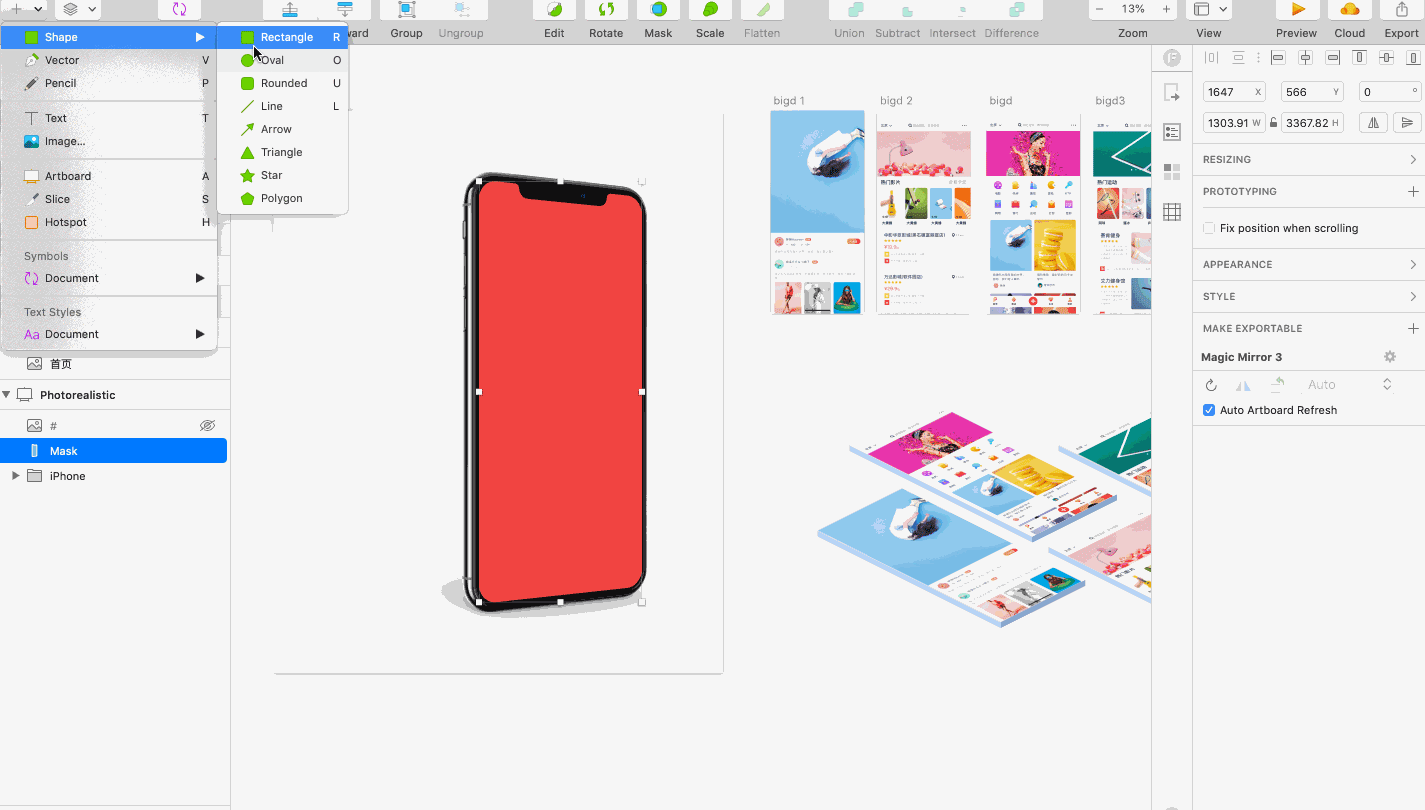The height and width of the screenshot is (810, 1425).
Task: Enable Fix position when scrolling
Action: coord(1209,228)
